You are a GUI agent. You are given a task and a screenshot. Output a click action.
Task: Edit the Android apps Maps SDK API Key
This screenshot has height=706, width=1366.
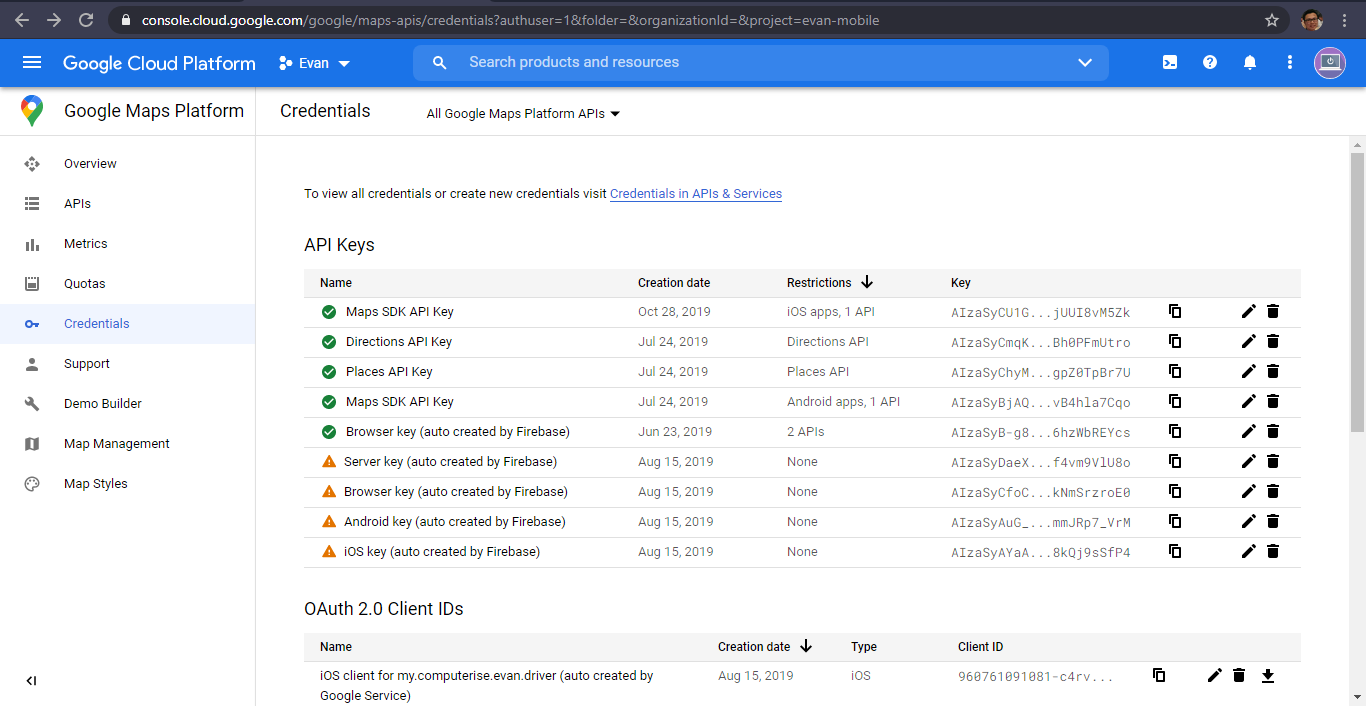pos(1248,402)
